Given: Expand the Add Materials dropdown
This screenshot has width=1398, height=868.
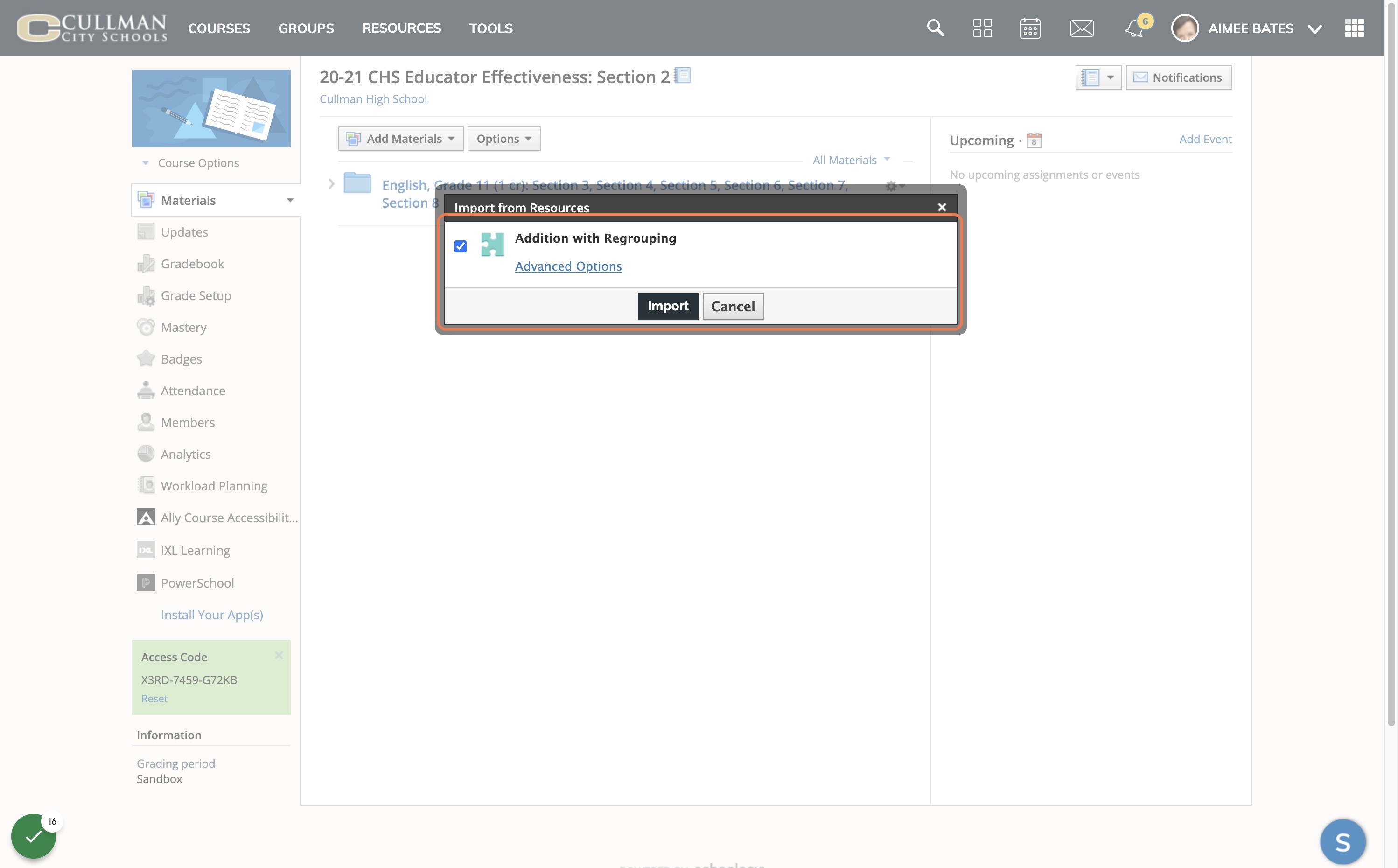Looking at the screenshot, I should [x=400, y=139].
